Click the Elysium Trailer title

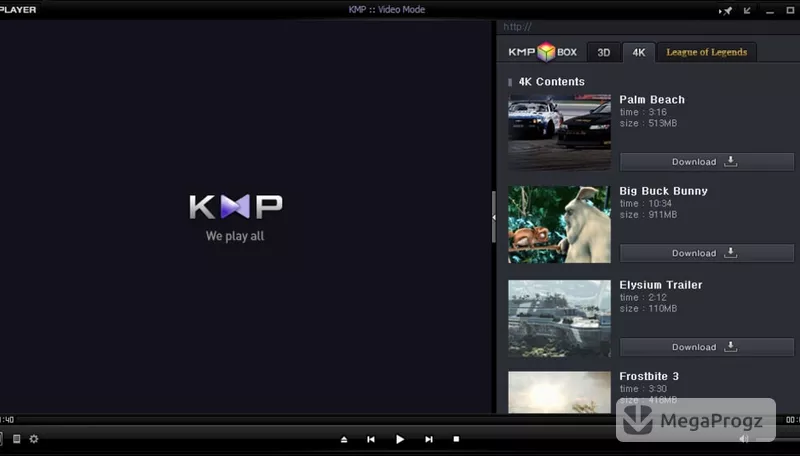(x=661, y=285)
